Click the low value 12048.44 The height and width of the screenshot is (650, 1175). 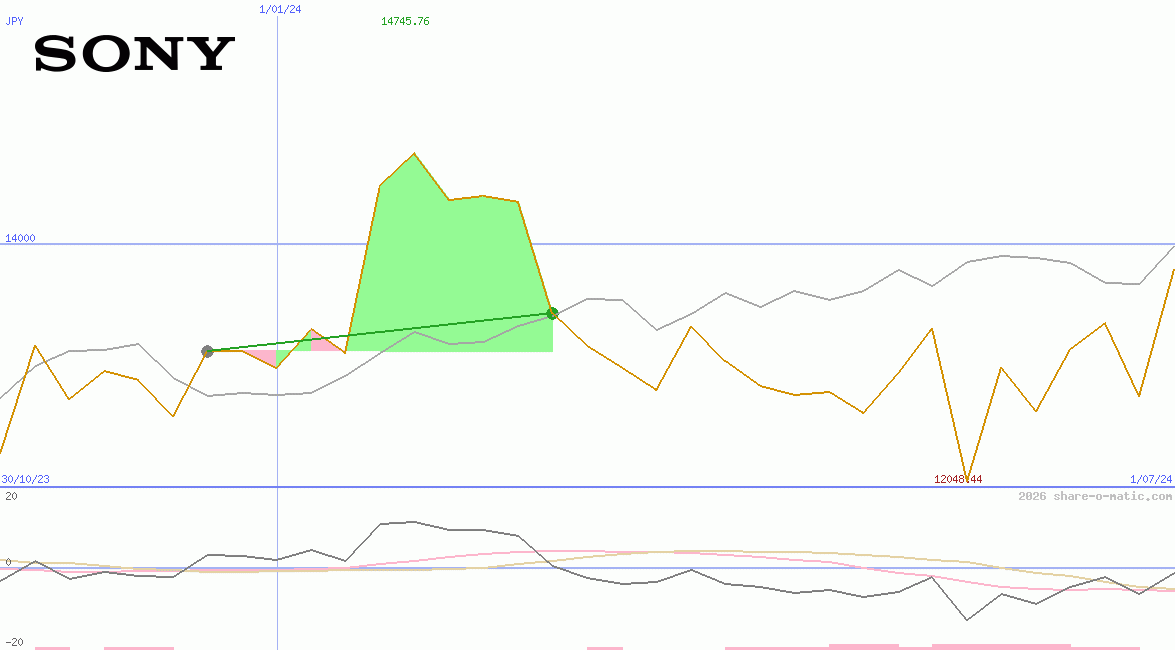tap(958, 479)
